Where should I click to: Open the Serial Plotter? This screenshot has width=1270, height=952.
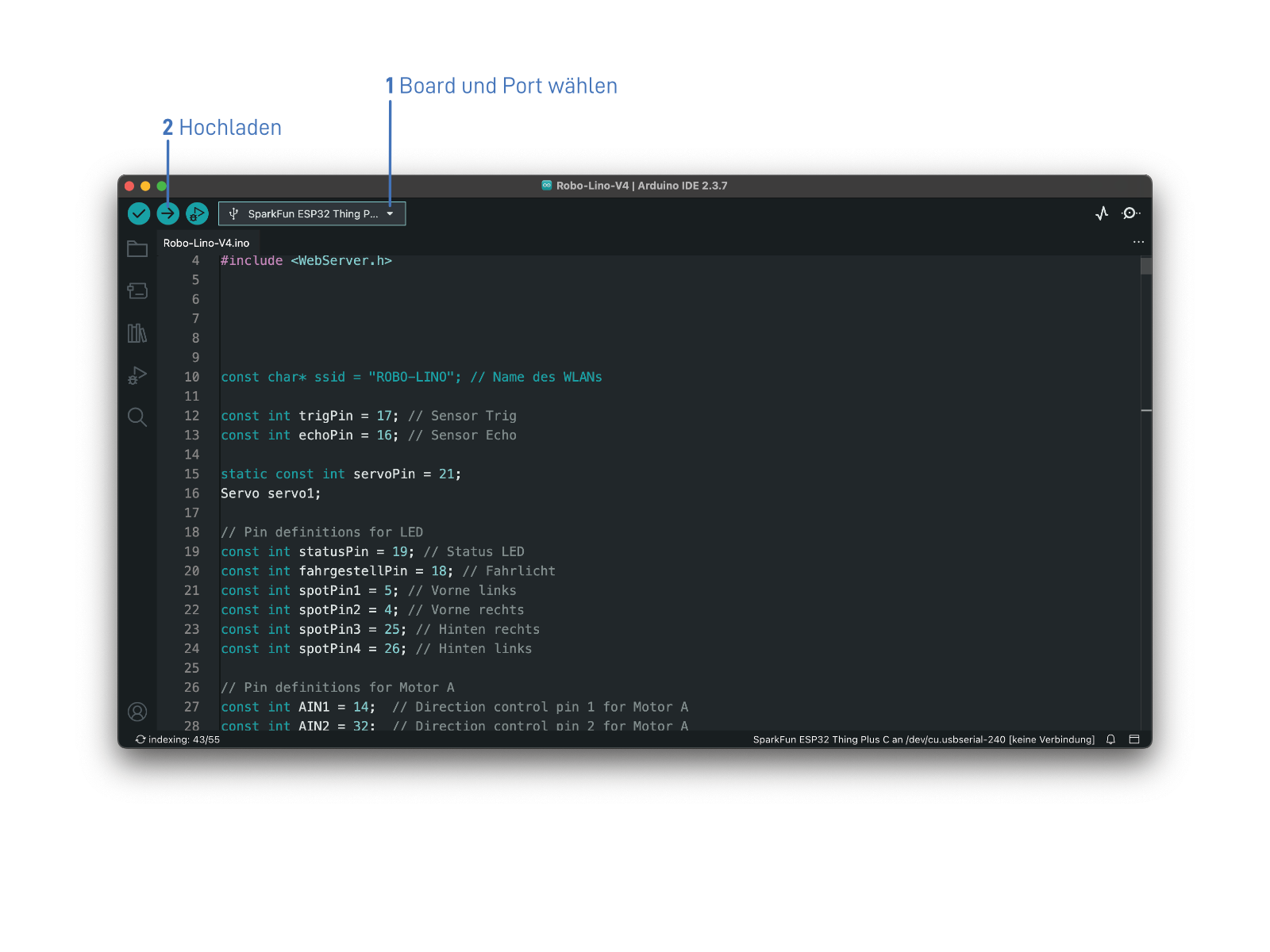click(x=1102, y=213)
